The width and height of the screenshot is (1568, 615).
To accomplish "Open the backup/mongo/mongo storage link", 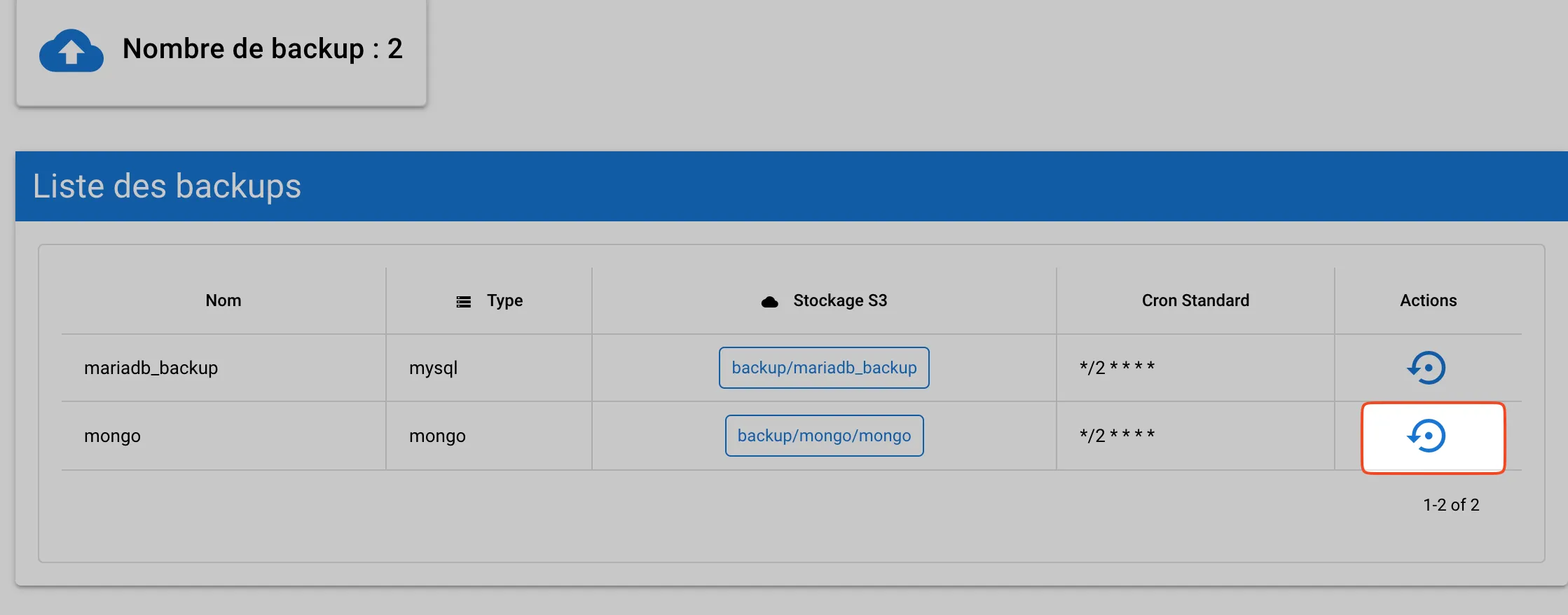I will [824, 436].
